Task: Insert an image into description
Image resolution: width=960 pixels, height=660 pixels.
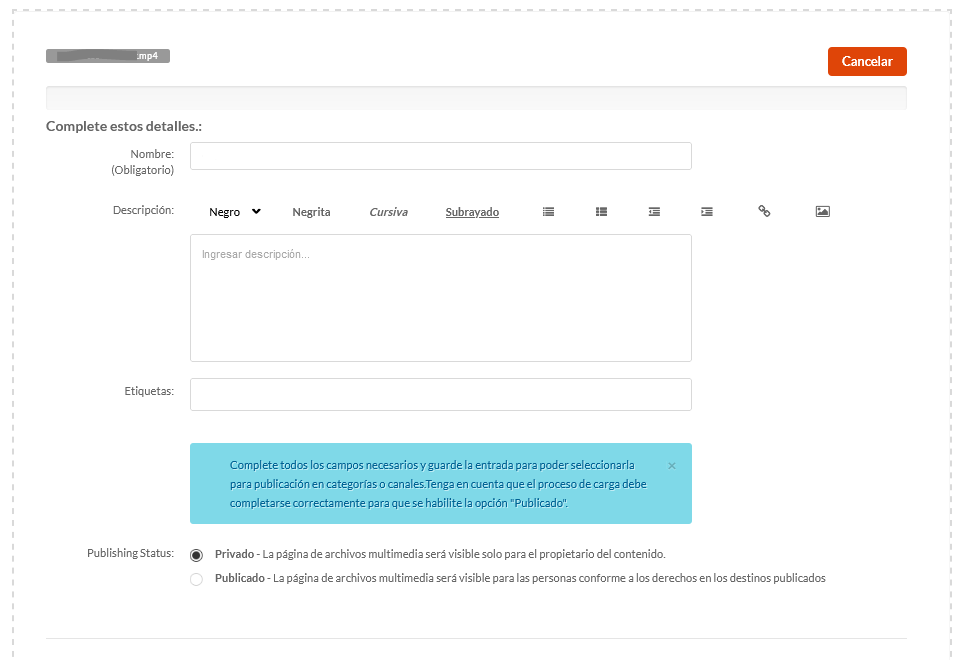Action: click(x=822, y=212)
